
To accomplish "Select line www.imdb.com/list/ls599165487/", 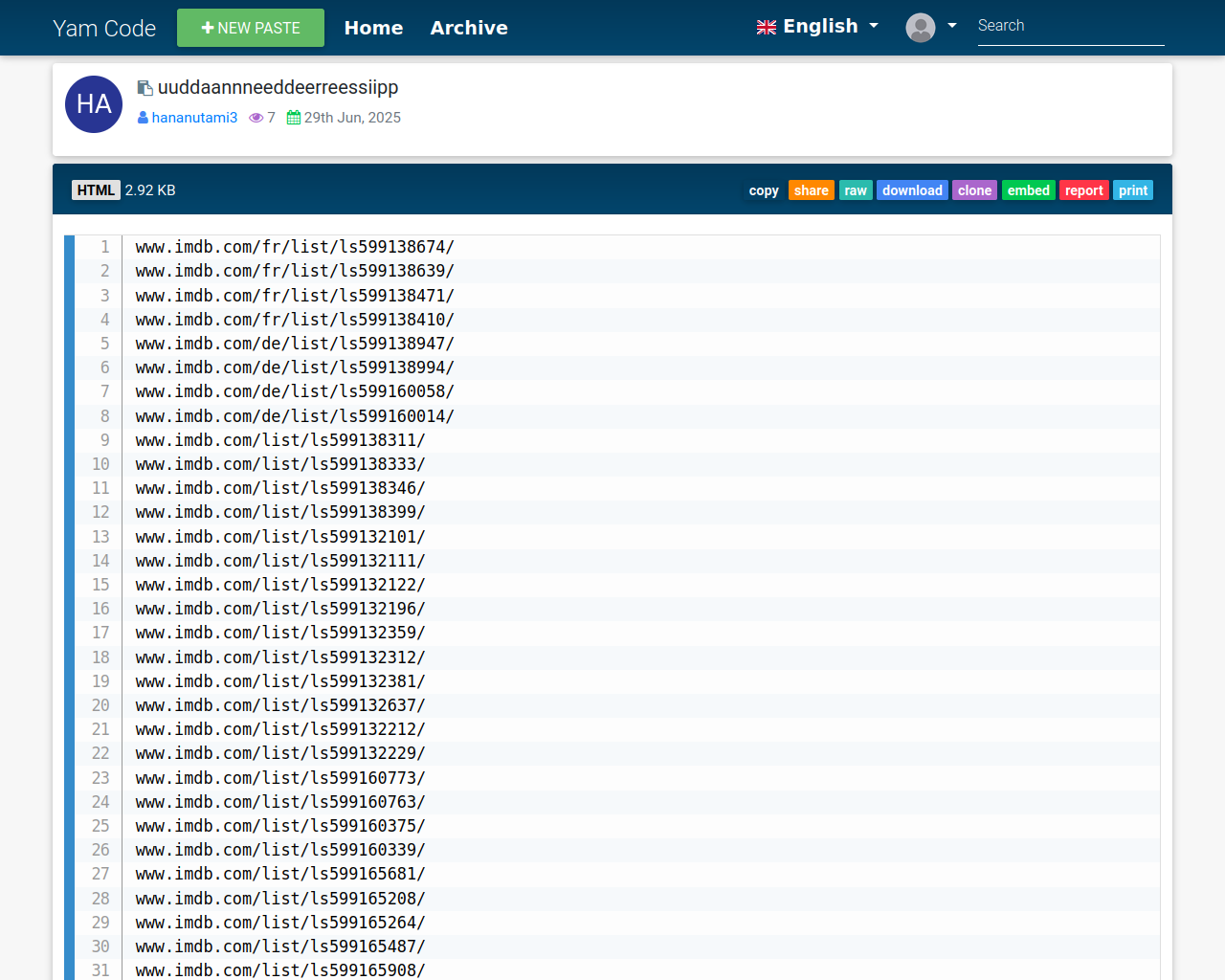I will coord(280,947).
